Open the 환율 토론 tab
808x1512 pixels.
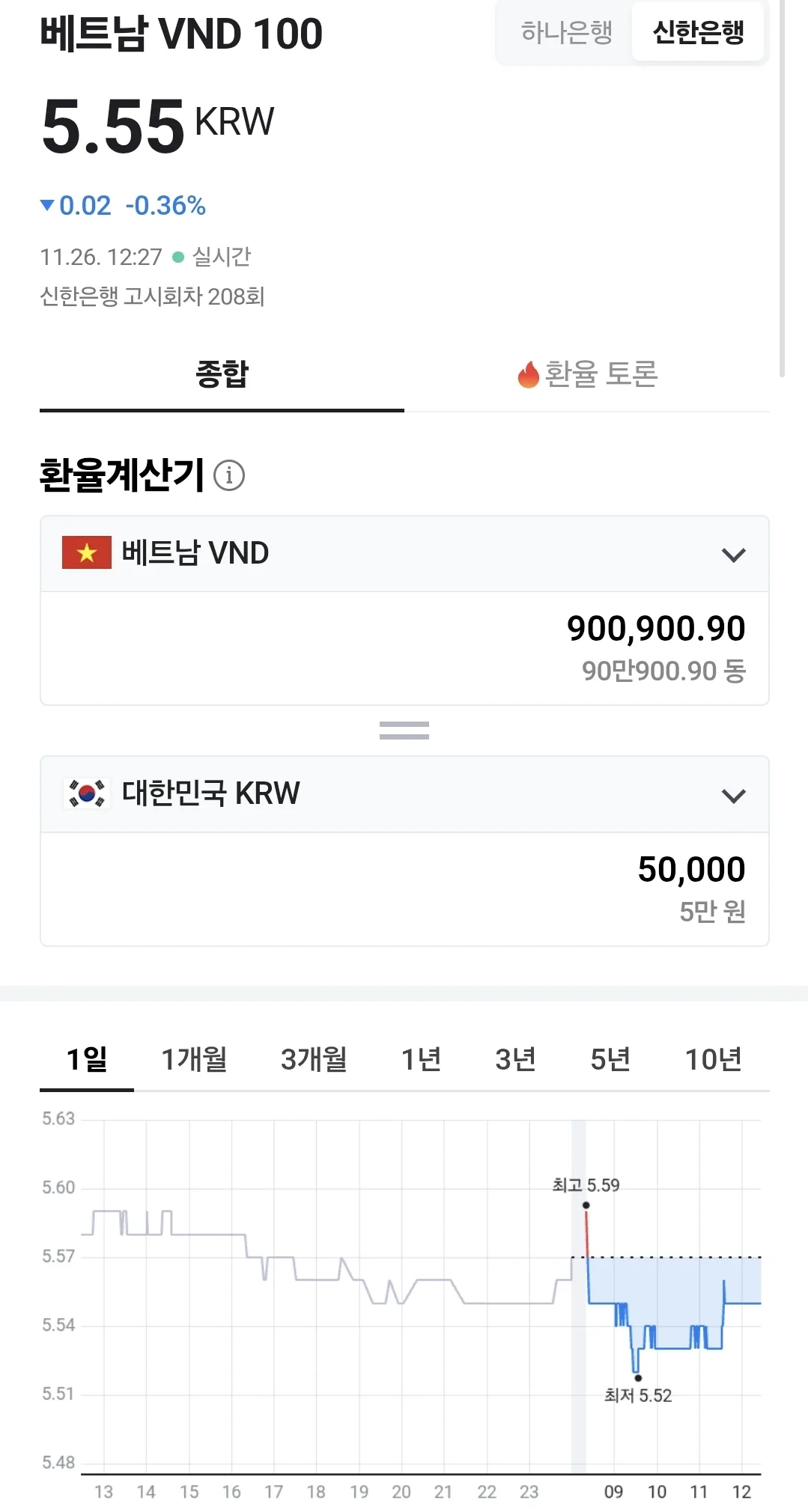[587, 374]
